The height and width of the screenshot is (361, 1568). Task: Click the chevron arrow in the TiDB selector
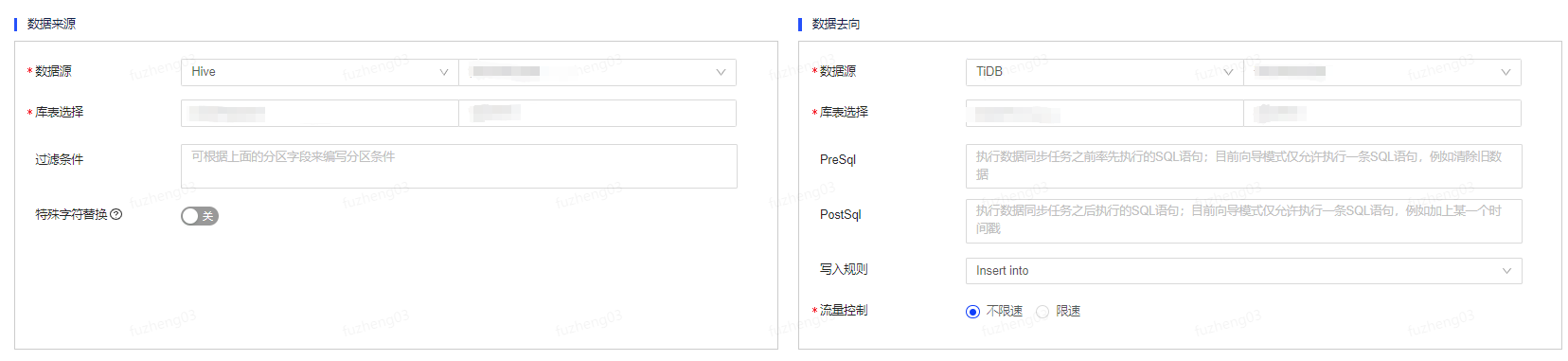pos(1228,72)
